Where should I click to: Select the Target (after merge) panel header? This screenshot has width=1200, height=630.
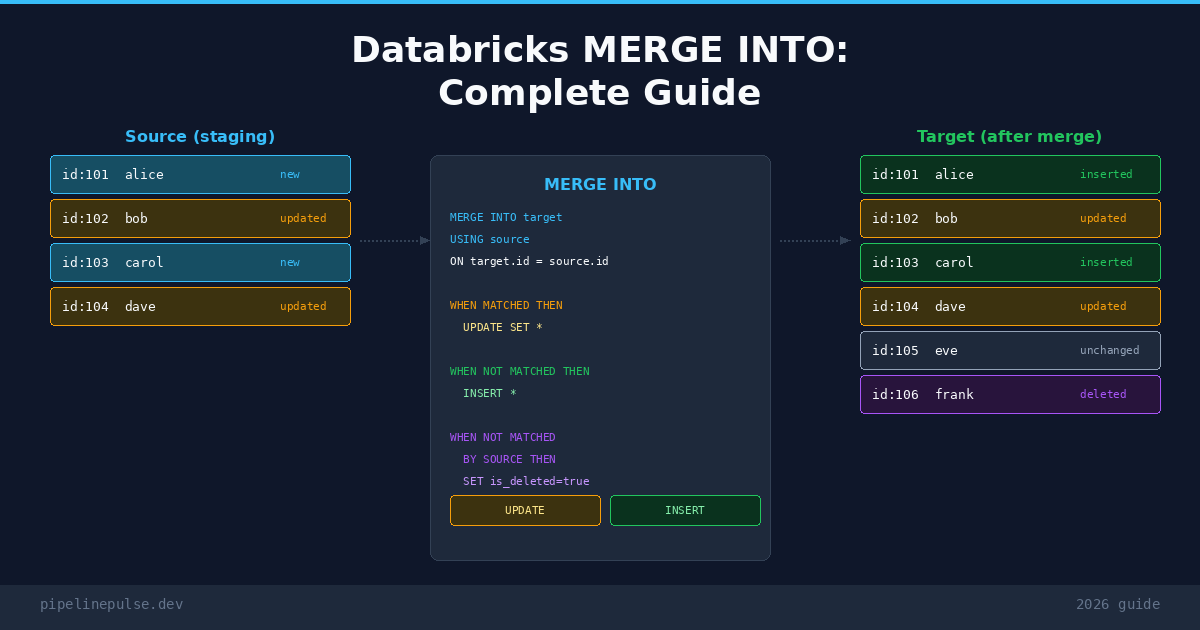click(x=1010, y=136)
